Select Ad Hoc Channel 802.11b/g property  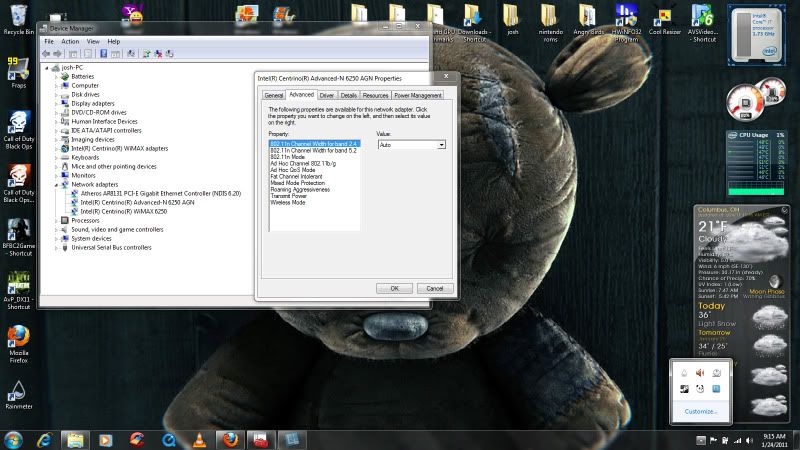(x=303, y=164)
